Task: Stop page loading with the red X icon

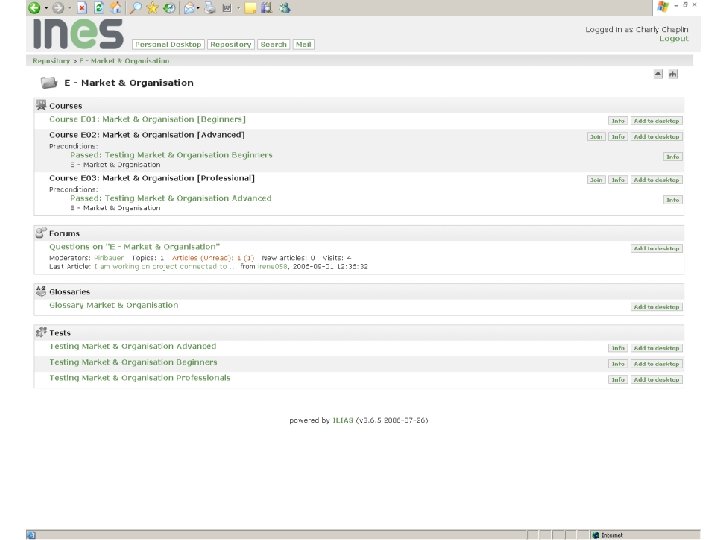Action: [x=82, y=7]
